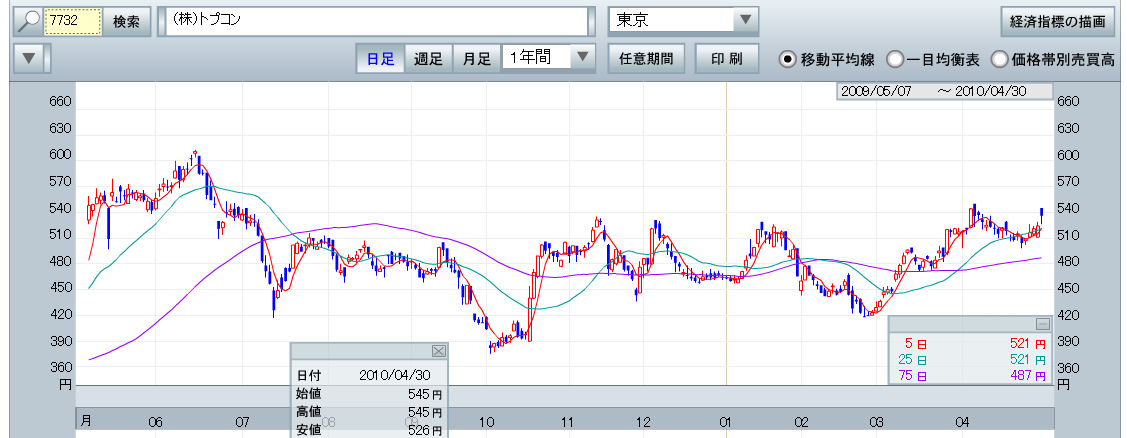Screen dimensions: 1127x438
Task: Switch to the 日足 daily chart tab
Action: click(x=380, y=58)
